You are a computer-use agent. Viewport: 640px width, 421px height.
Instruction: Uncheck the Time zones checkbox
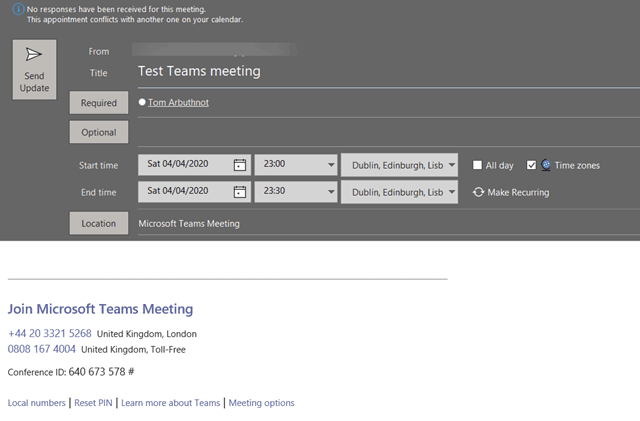pos(531,165)
